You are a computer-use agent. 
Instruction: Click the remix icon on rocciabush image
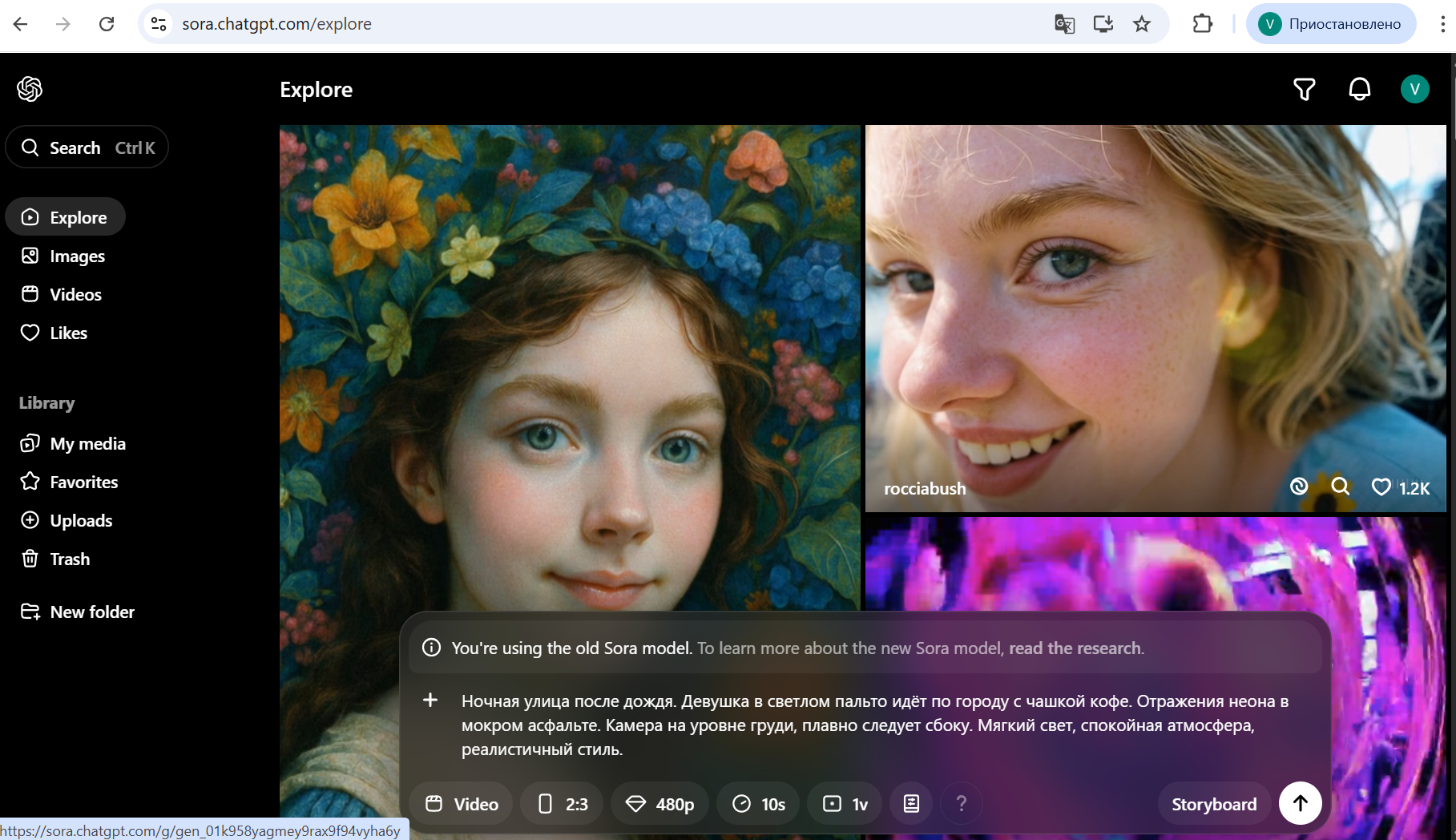click(1299, 487)
